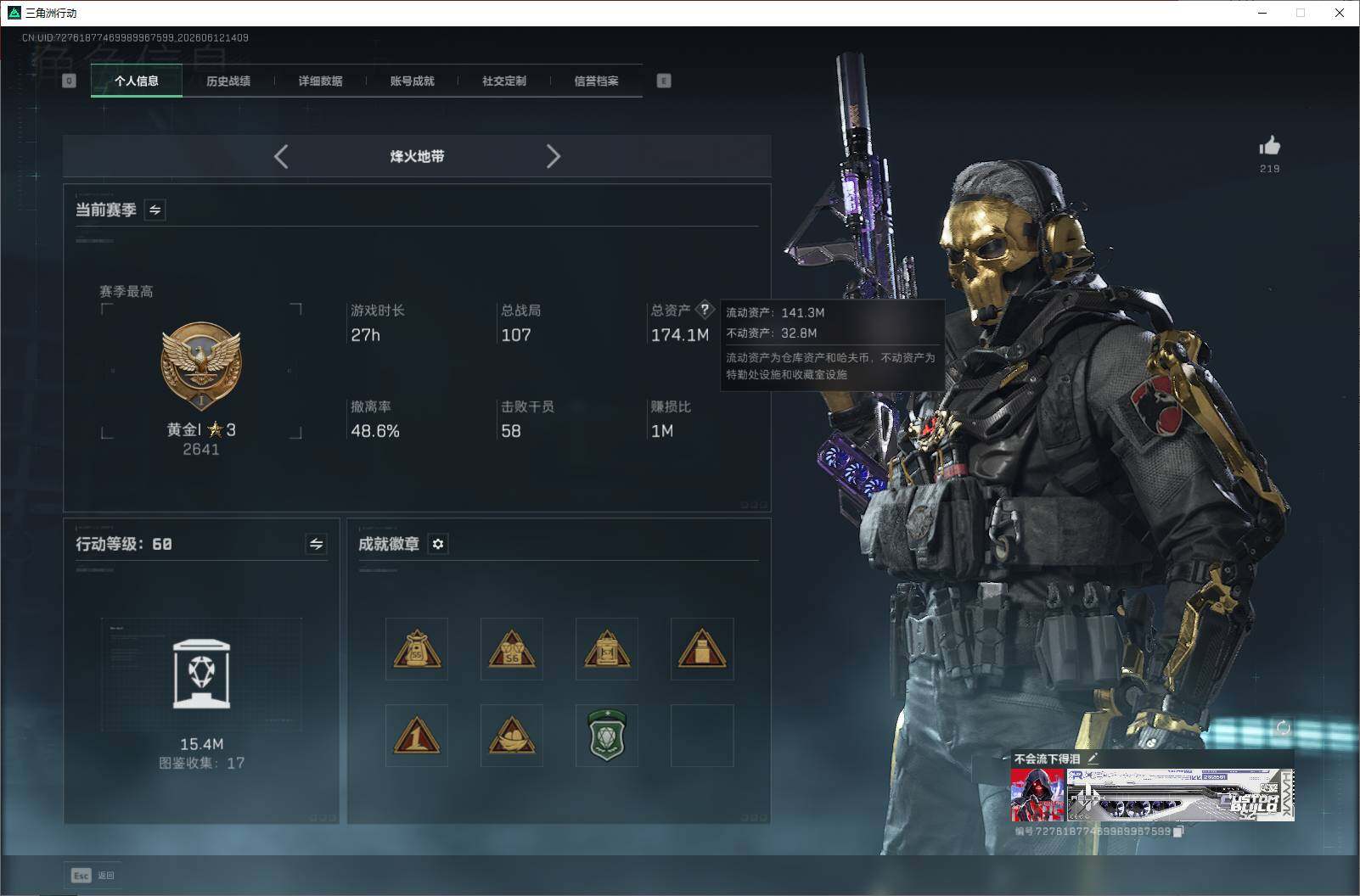Viewport: 1360px width, 896px height.
Task: Click the 赚损比 1M value
Action: pos(662,431)
